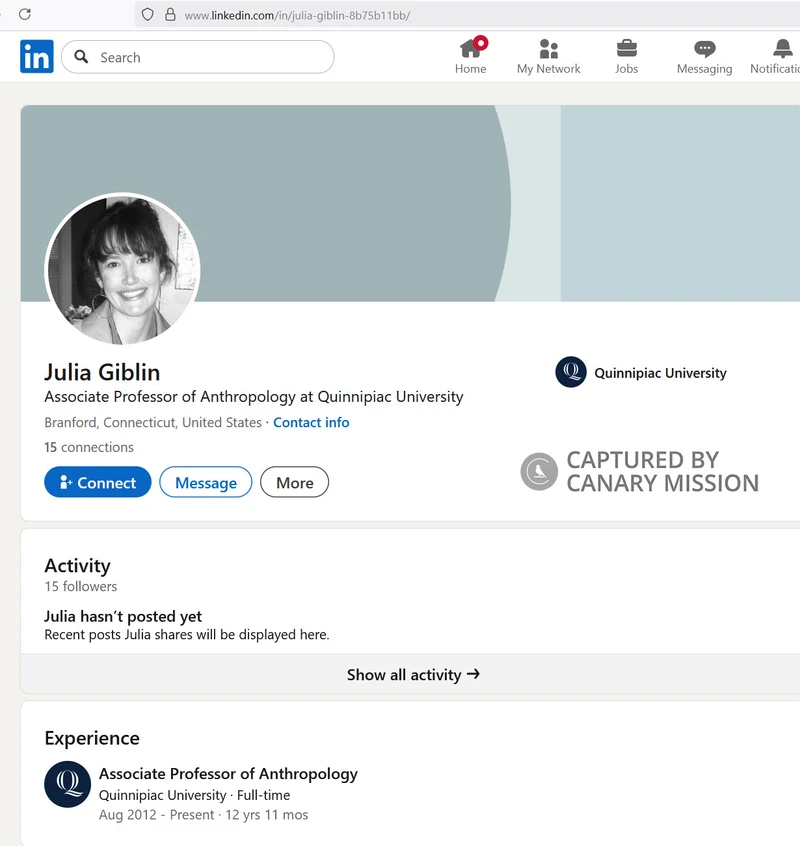Screen dimensions: 800x846
Task: Click the 15 connections text
Action: point(89,447)
